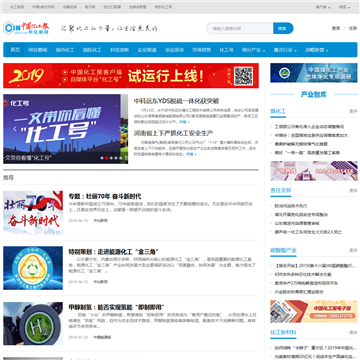Open sidebar item KBR发布多种石化技术解决方案
Viewport: 360px width, 360px height.
pos(303,274)
